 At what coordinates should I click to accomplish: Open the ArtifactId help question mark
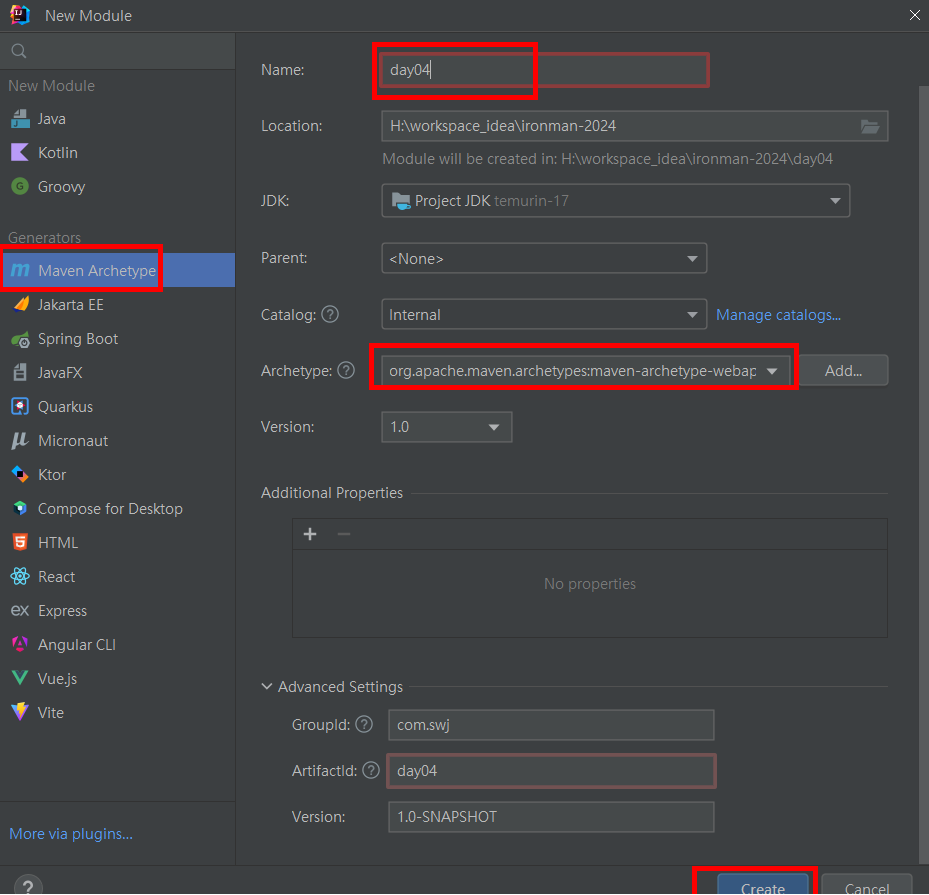[371, 770]
